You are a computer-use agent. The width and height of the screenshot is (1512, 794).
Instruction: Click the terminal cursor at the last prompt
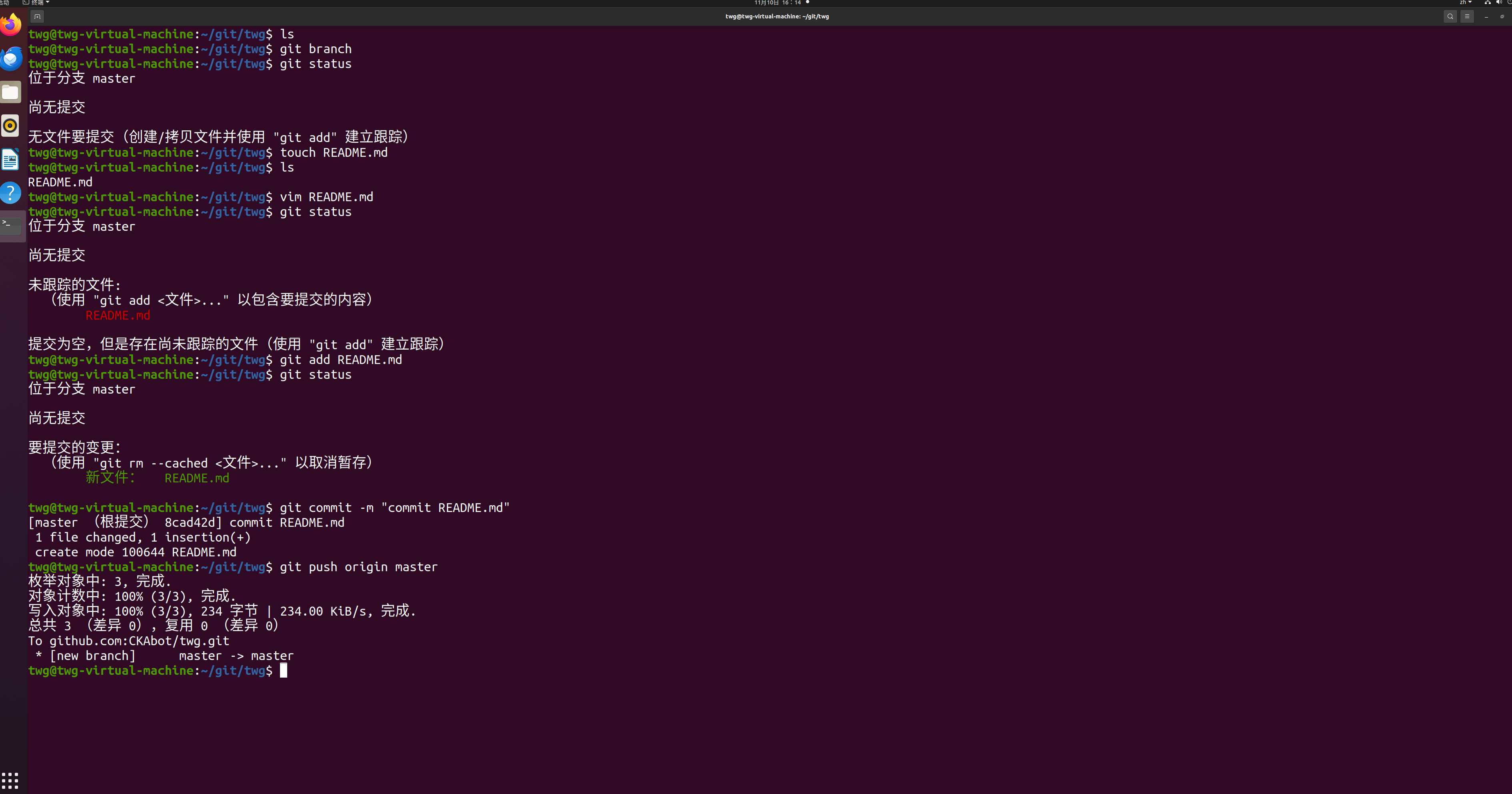(284, 670)
